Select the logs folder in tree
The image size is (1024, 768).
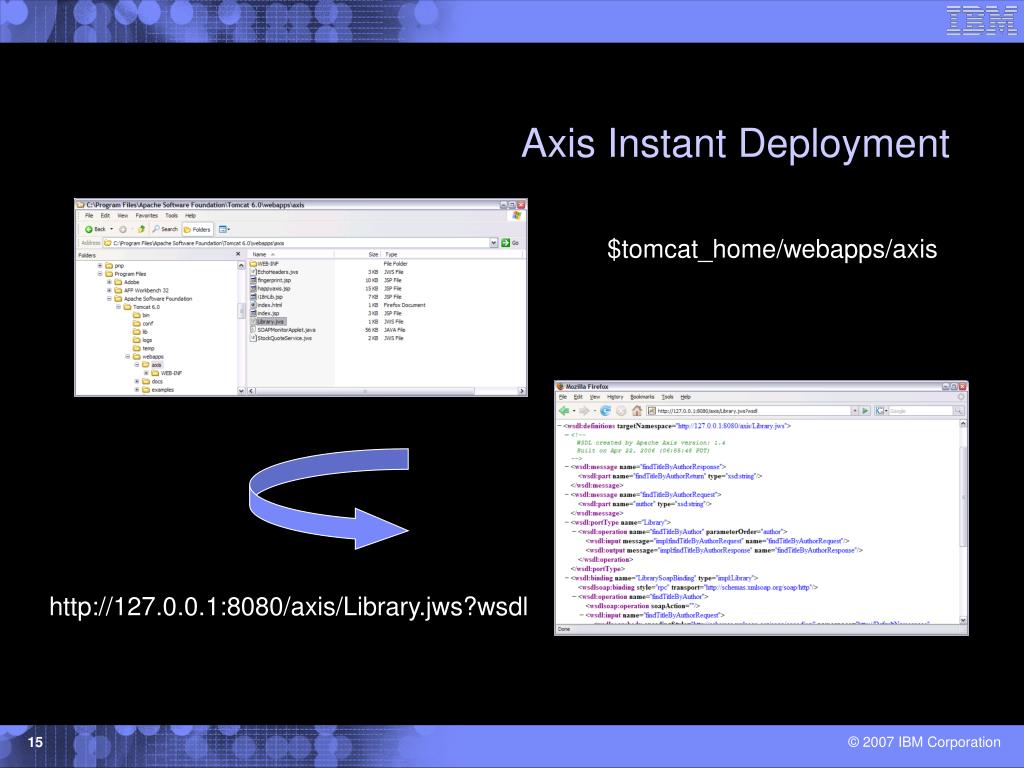[142, 340]
